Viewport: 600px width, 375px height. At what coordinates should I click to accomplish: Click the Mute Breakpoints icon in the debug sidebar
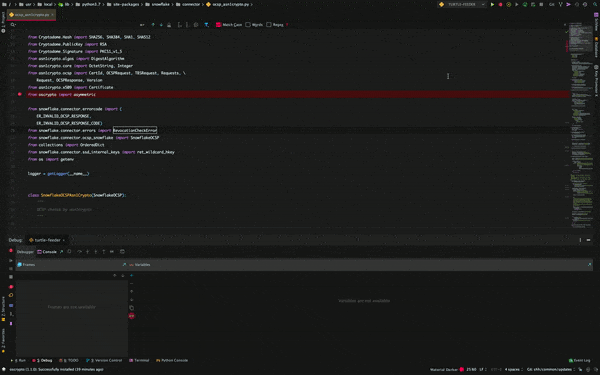(11, 295)
